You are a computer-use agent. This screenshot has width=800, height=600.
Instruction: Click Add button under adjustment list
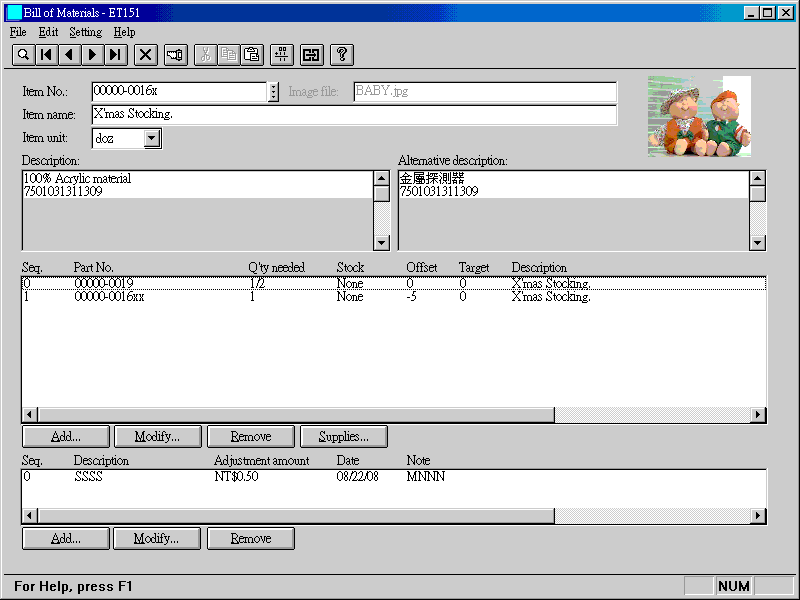[66, 539]
